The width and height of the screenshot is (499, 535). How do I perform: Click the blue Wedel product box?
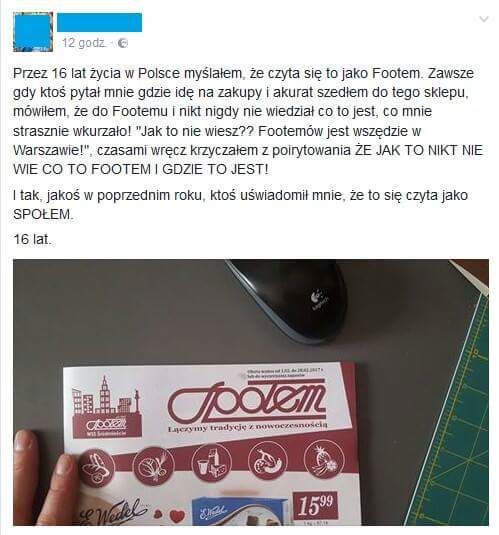tap(239, 511)
